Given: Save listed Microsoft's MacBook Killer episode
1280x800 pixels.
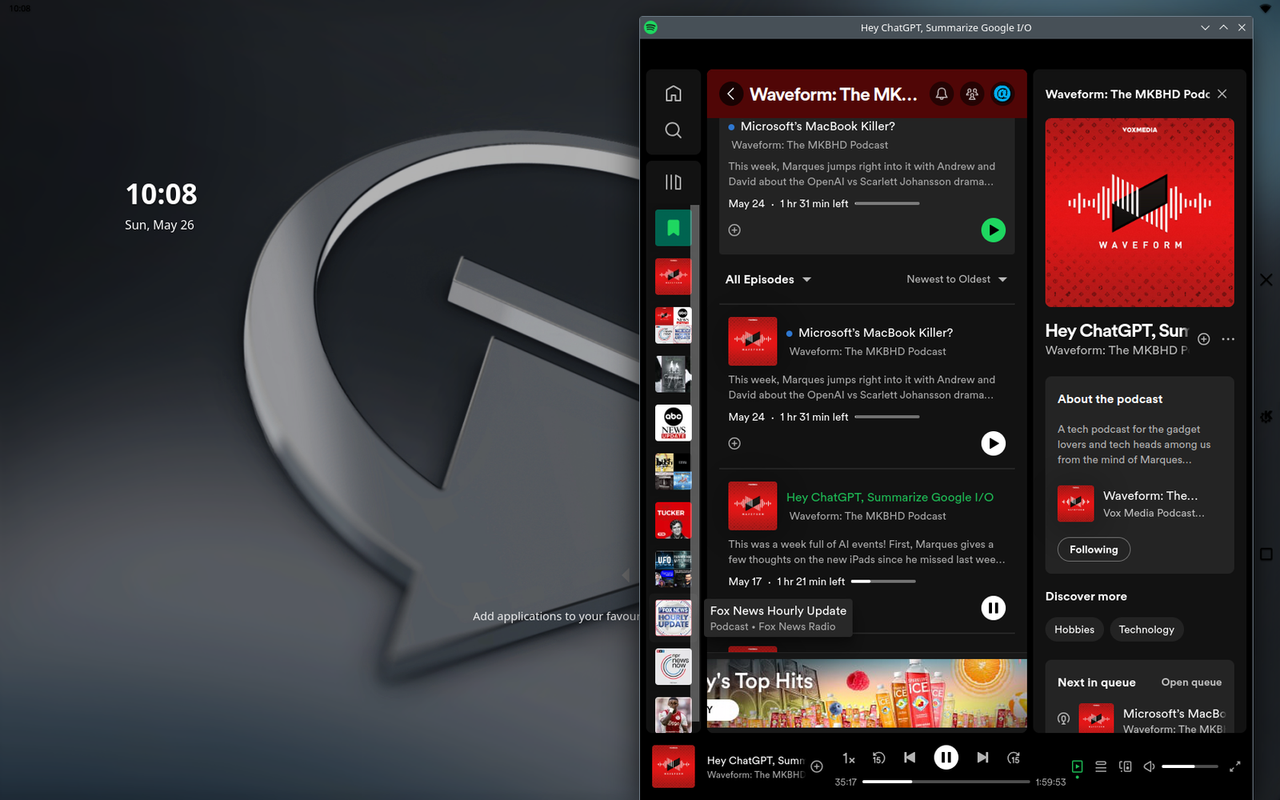Looking at the screenshot, I should 734,443.
